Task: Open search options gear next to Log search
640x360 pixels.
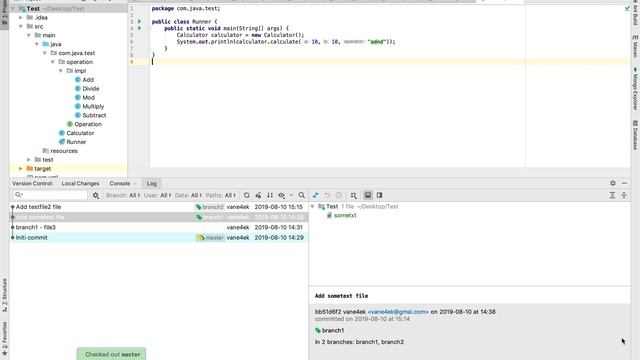Action: pyautogui.click(x=96, y=196)
